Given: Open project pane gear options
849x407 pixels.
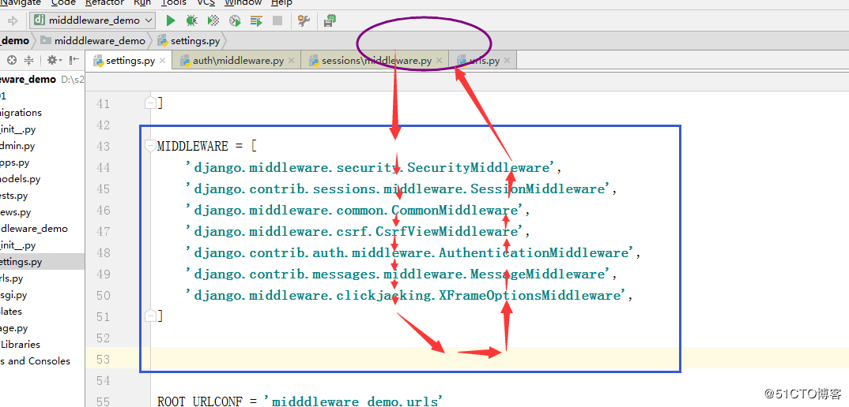Looking at the screenshot, I should [54, 60].
